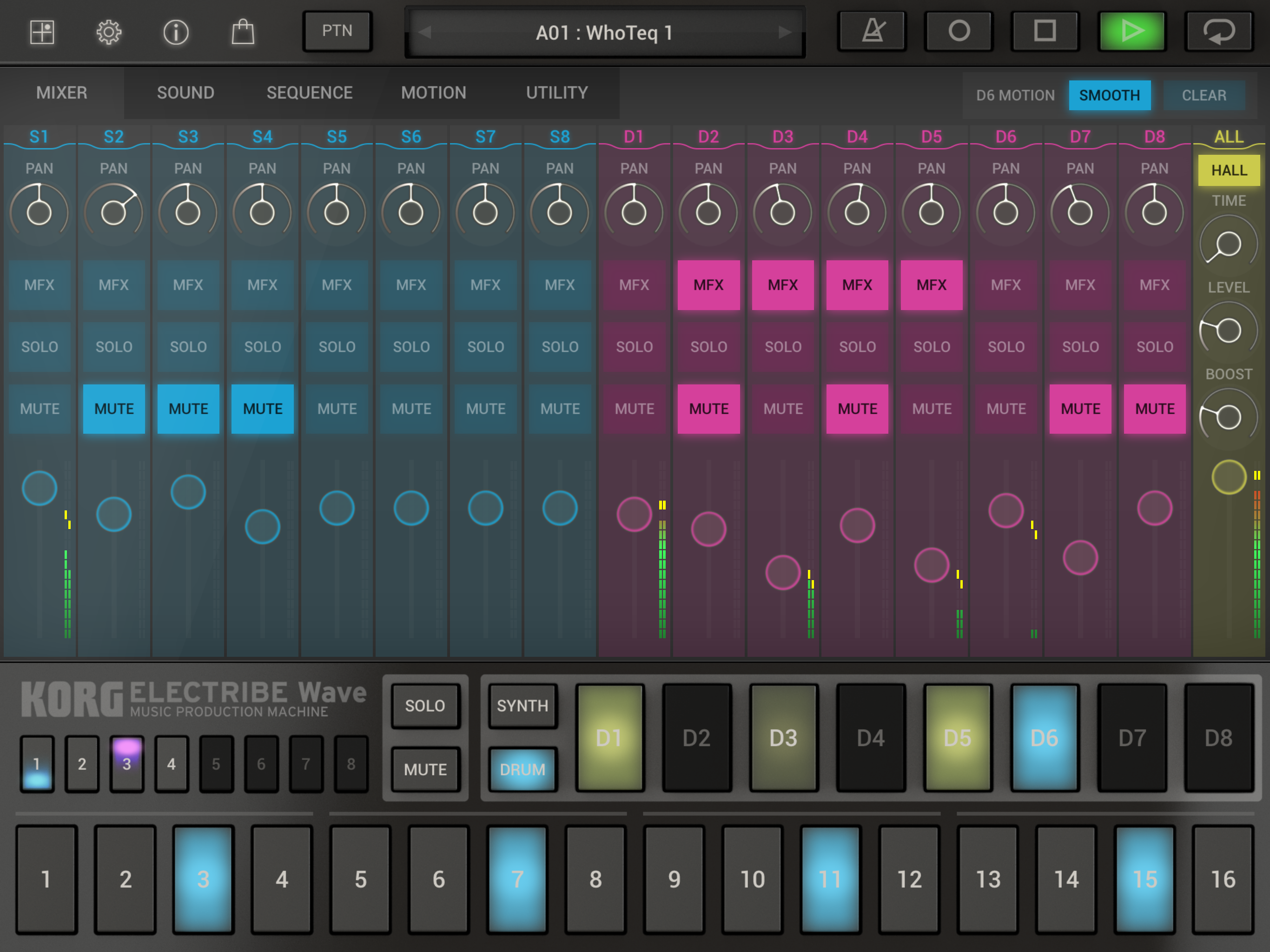Click the PTN button
This screenshot has width=1270, height=952.
click(x=337, y=31)
